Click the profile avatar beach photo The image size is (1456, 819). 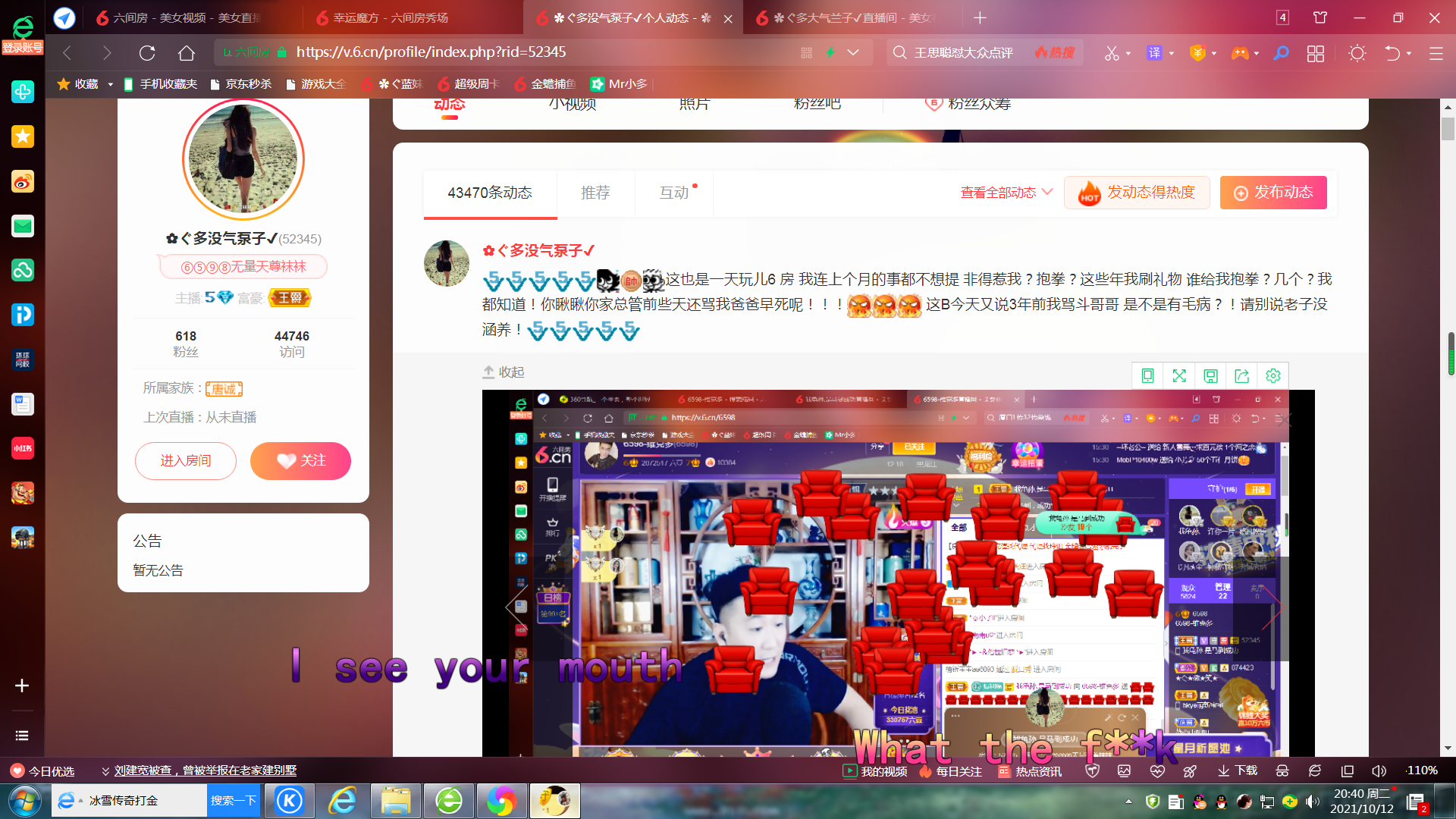click(x=243, y=159)
